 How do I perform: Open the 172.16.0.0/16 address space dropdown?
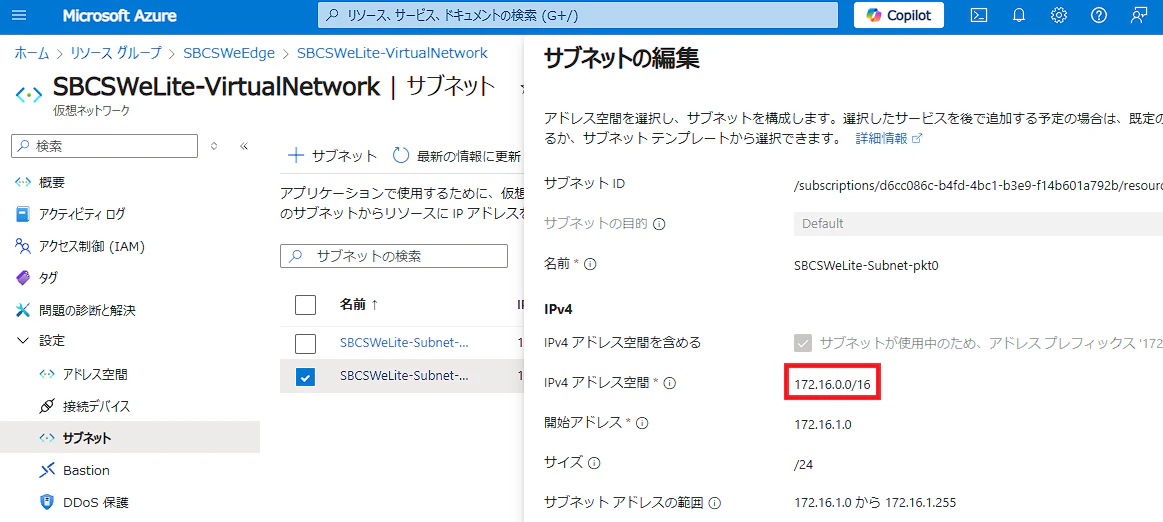coord(833,383)
